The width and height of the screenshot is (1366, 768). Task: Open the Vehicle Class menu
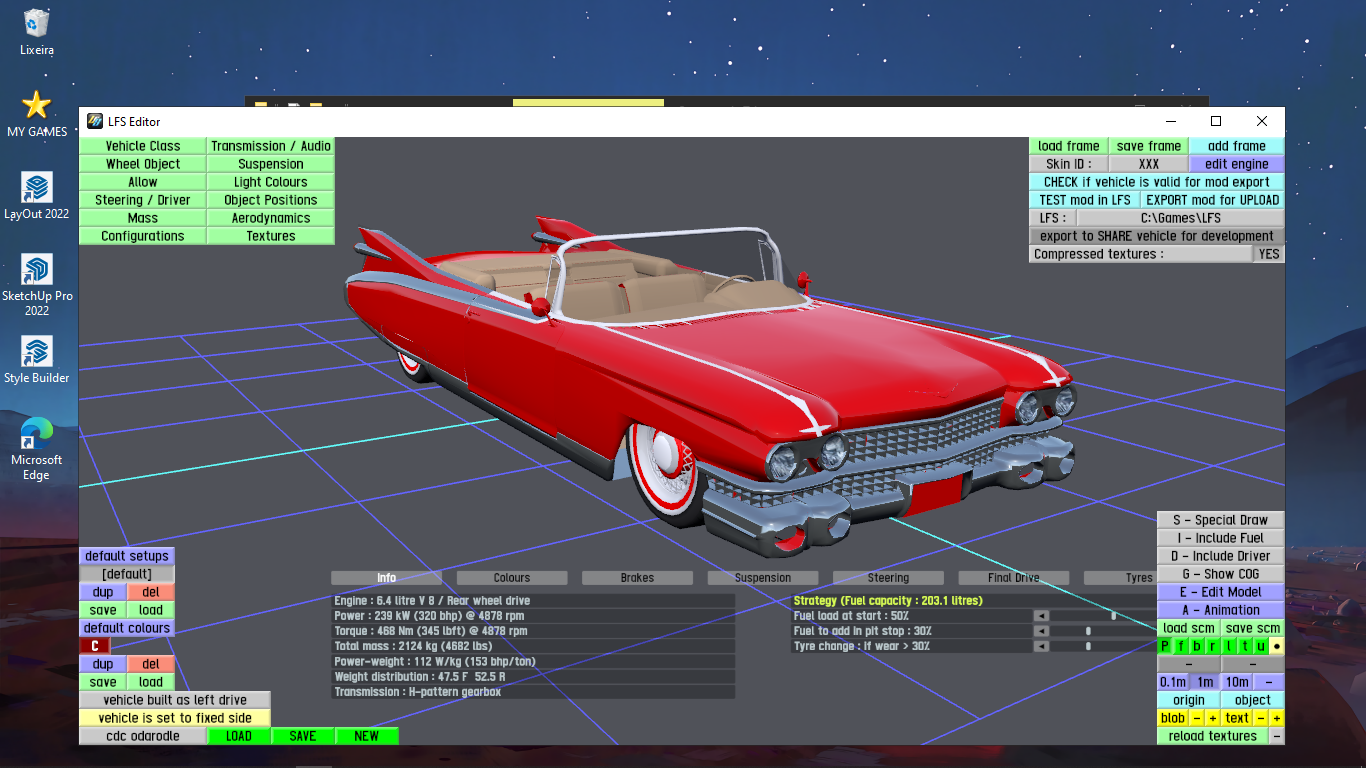[x=143, y=146]
